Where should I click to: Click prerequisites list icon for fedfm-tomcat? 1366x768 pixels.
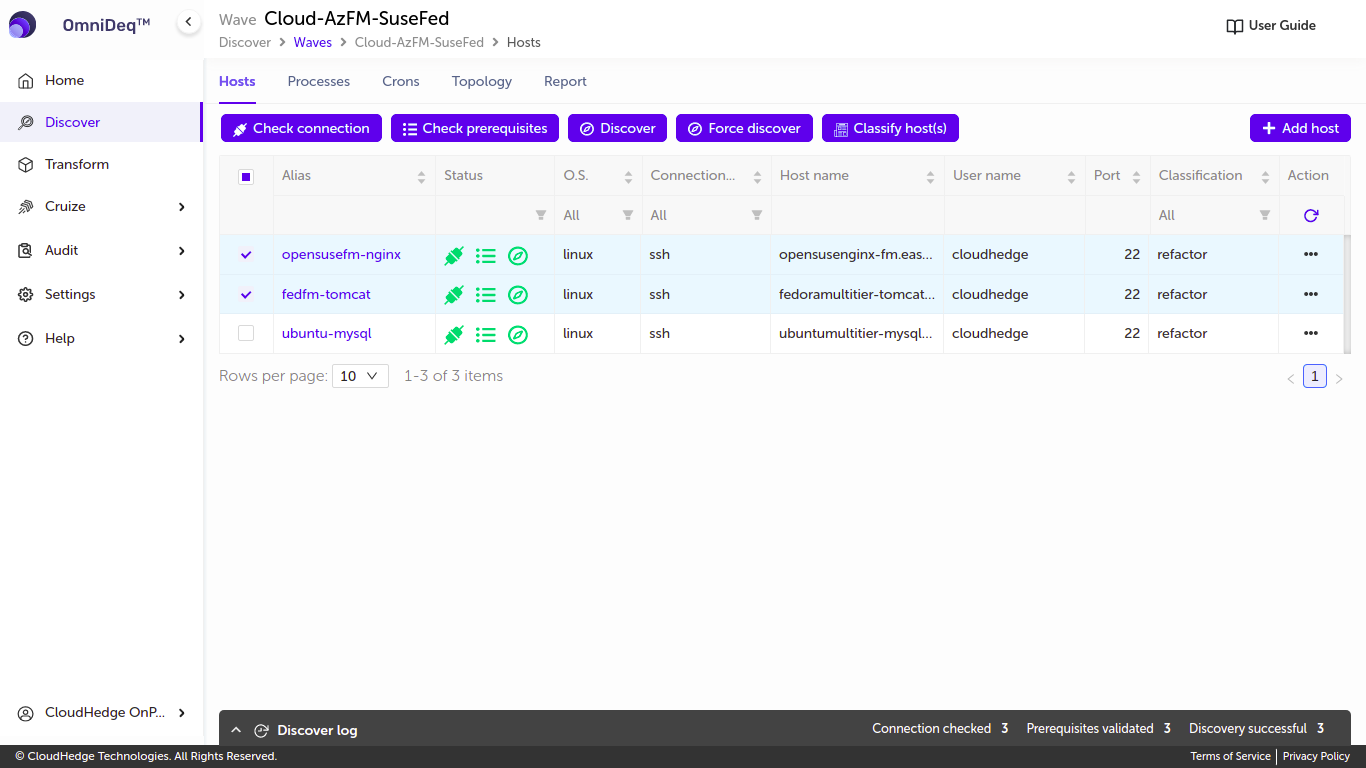(x=485, y=295)
